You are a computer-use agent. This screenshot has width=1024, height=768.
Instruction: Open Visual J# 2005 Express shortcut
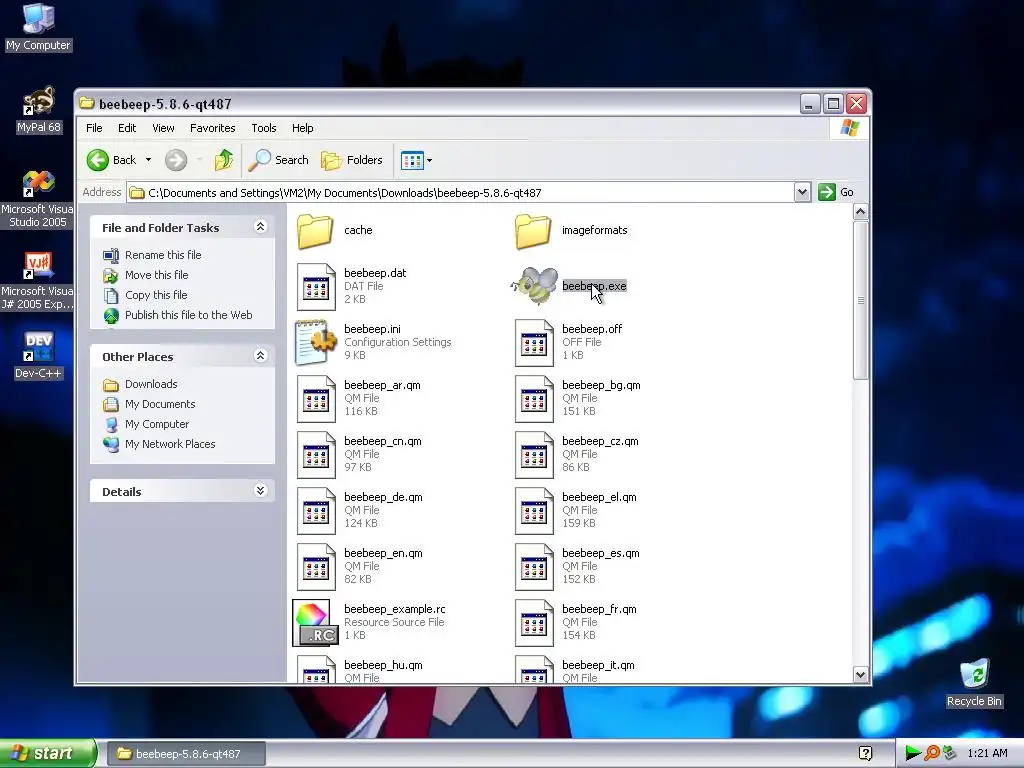pos(37,281)
